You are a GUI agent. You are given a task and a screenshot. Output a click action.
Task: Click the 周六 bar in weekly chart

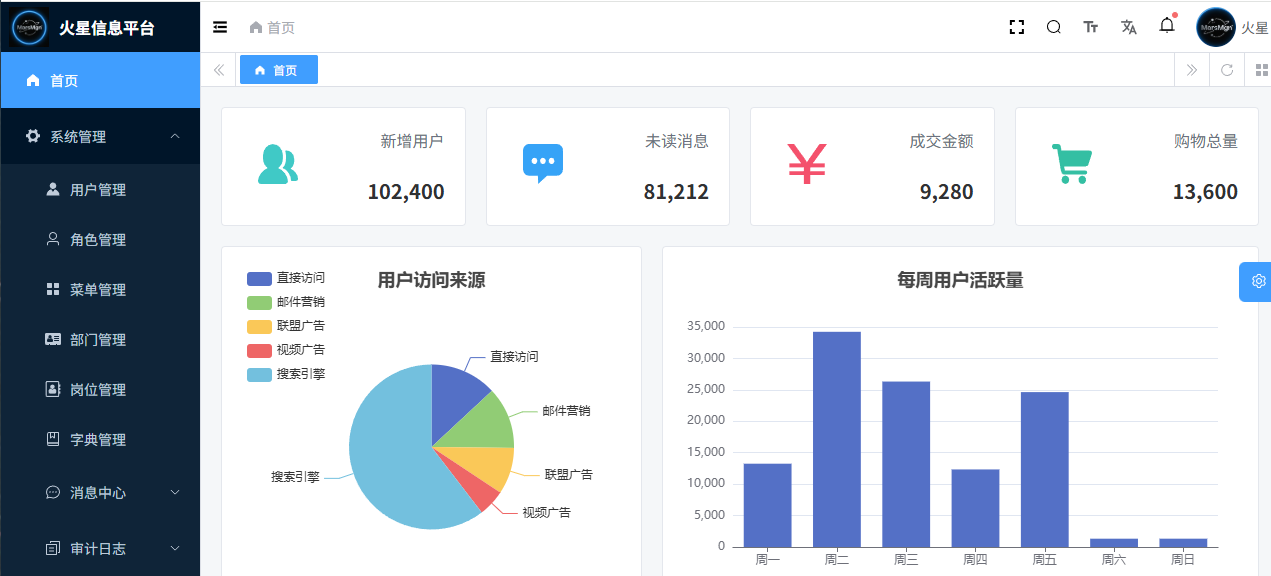pos(1114,543)
